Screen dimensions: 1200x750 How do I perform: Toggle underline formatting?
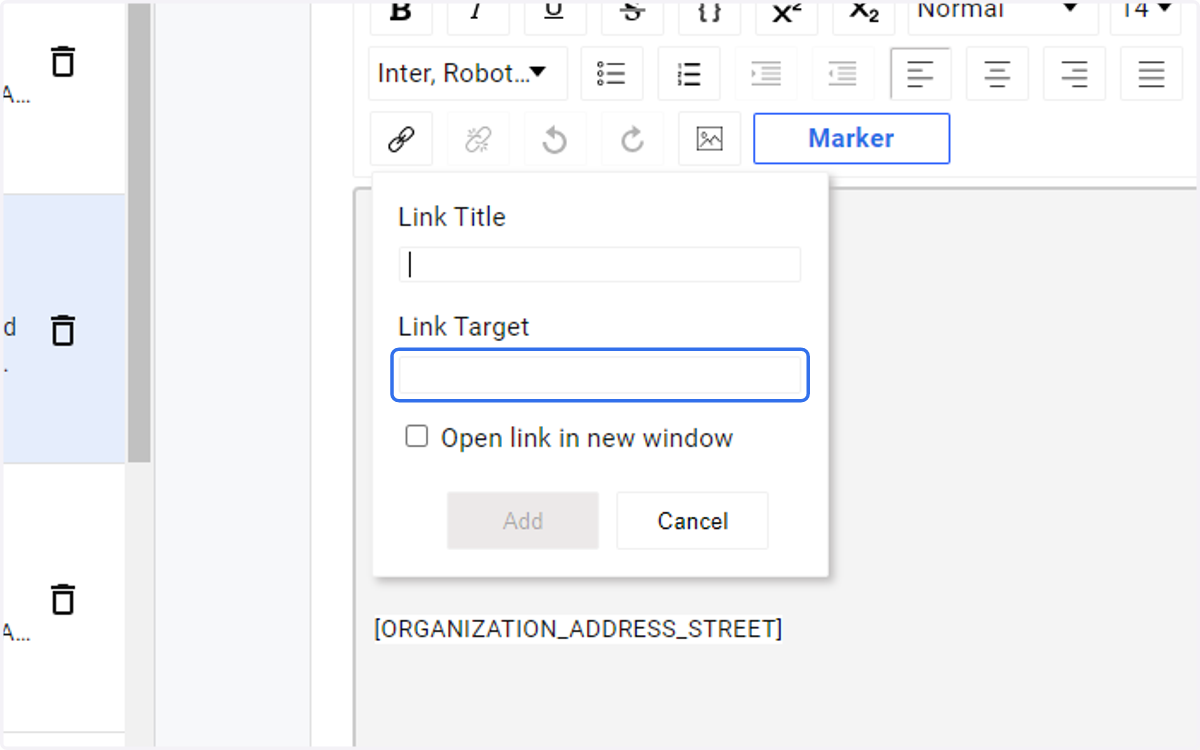point(555,16)
